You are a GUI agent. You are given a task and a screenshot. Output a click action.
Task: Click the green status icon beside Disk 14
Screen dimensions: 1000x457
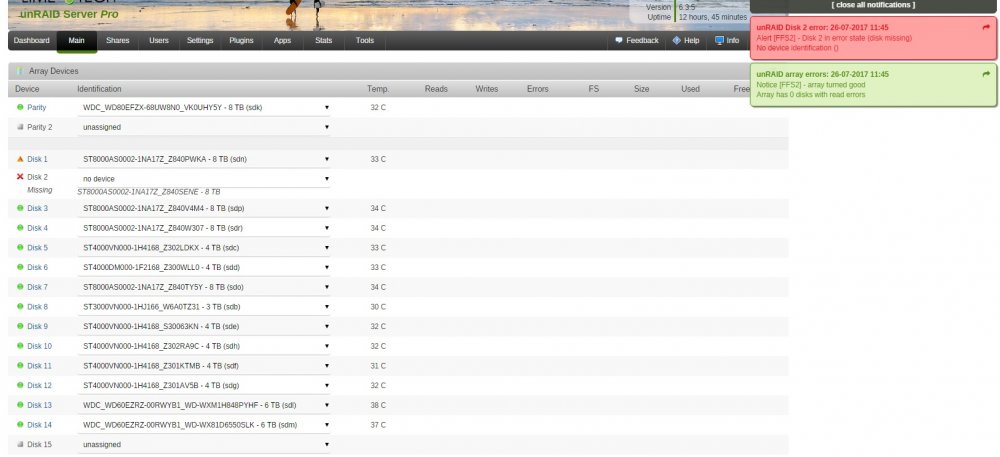click(x=20, y=424)
